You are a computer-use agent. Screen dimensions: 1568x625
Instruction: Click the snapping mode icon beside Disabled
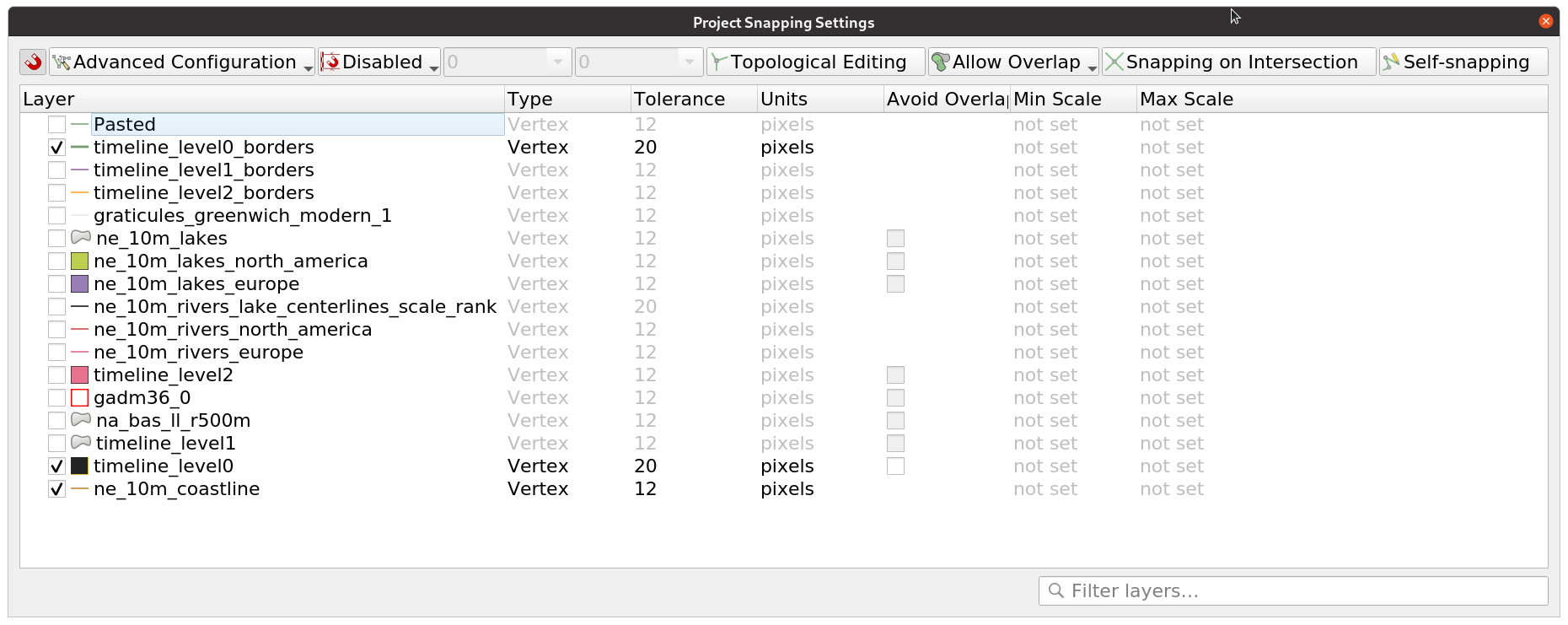point(330,61)
